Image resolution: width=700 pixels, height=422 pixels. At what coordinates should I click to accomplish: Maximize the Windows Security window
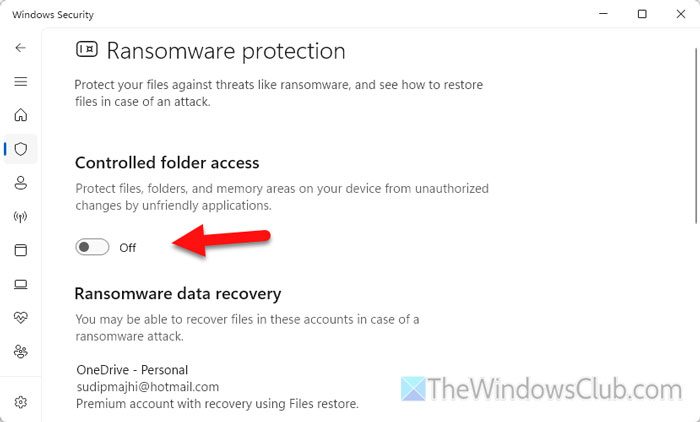(642, 14)
